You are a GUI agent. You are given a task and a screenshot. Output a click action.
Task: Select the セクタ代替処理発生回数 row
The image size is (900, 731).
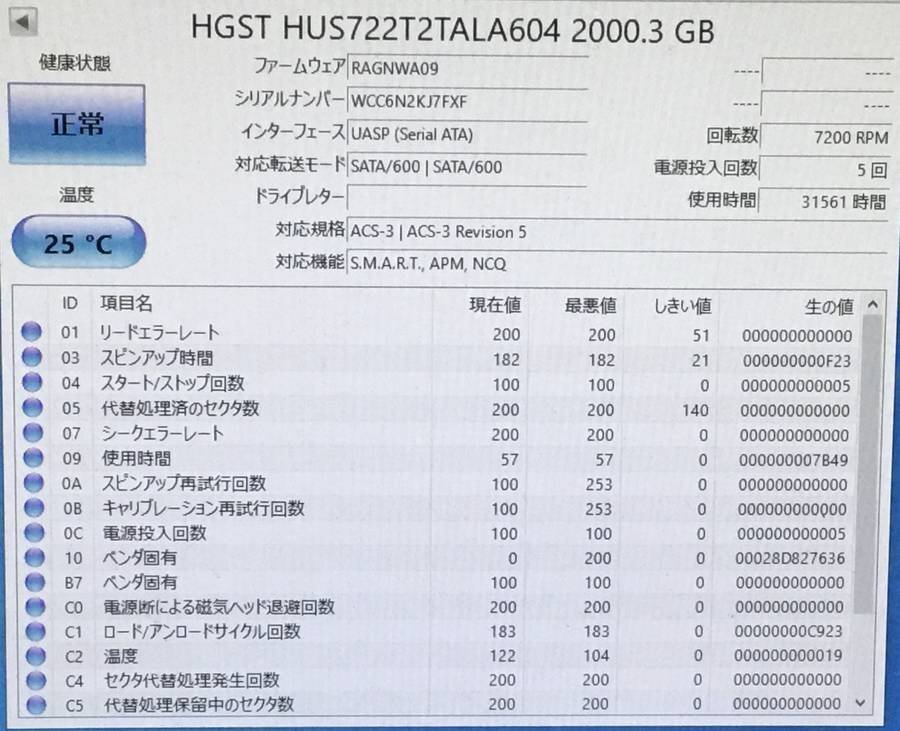pos(437,681)
